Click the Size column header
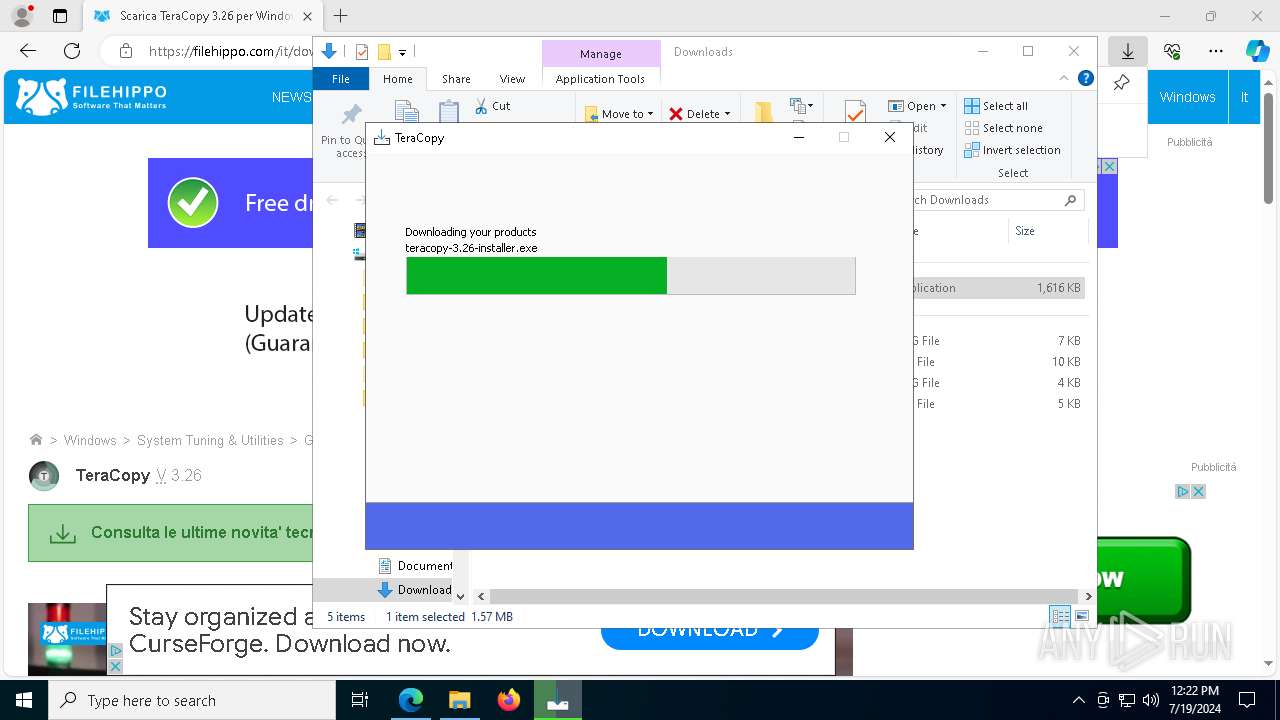Screen dimensions: 1280x720 (1047, 231)
